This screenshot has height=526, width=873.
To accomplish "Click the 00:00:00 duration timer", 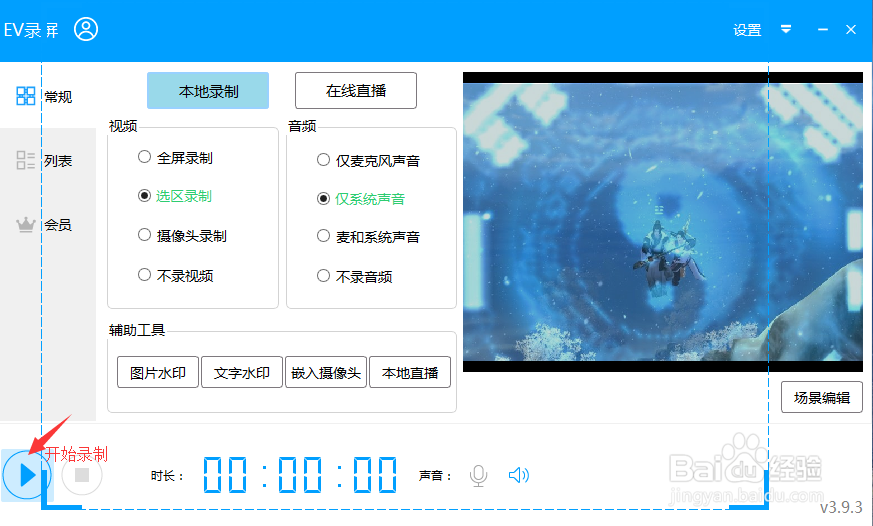I will [x=300, y=475].
